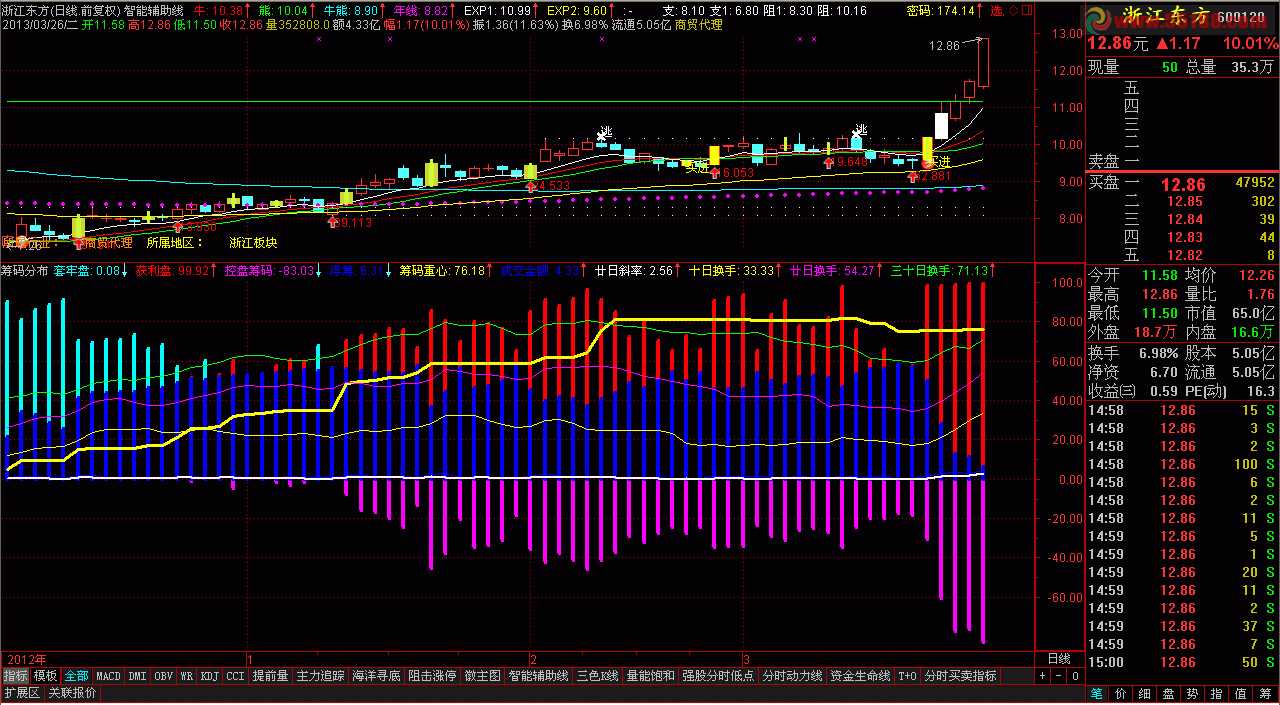Click the diamond icon beside 选
Screen dimensions: 1280x705
[x=1013, y=11]
